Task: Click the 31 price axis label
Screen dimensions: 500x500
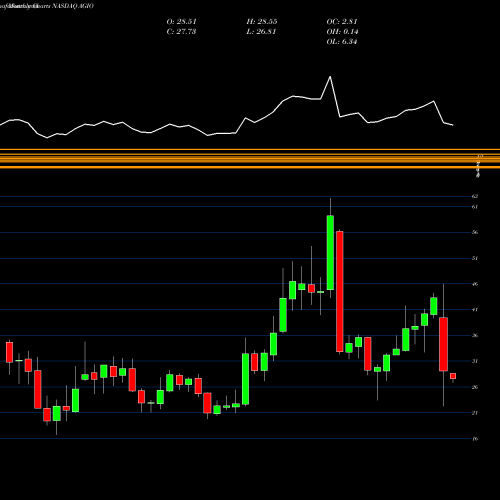Action: (x=475, y=361)
